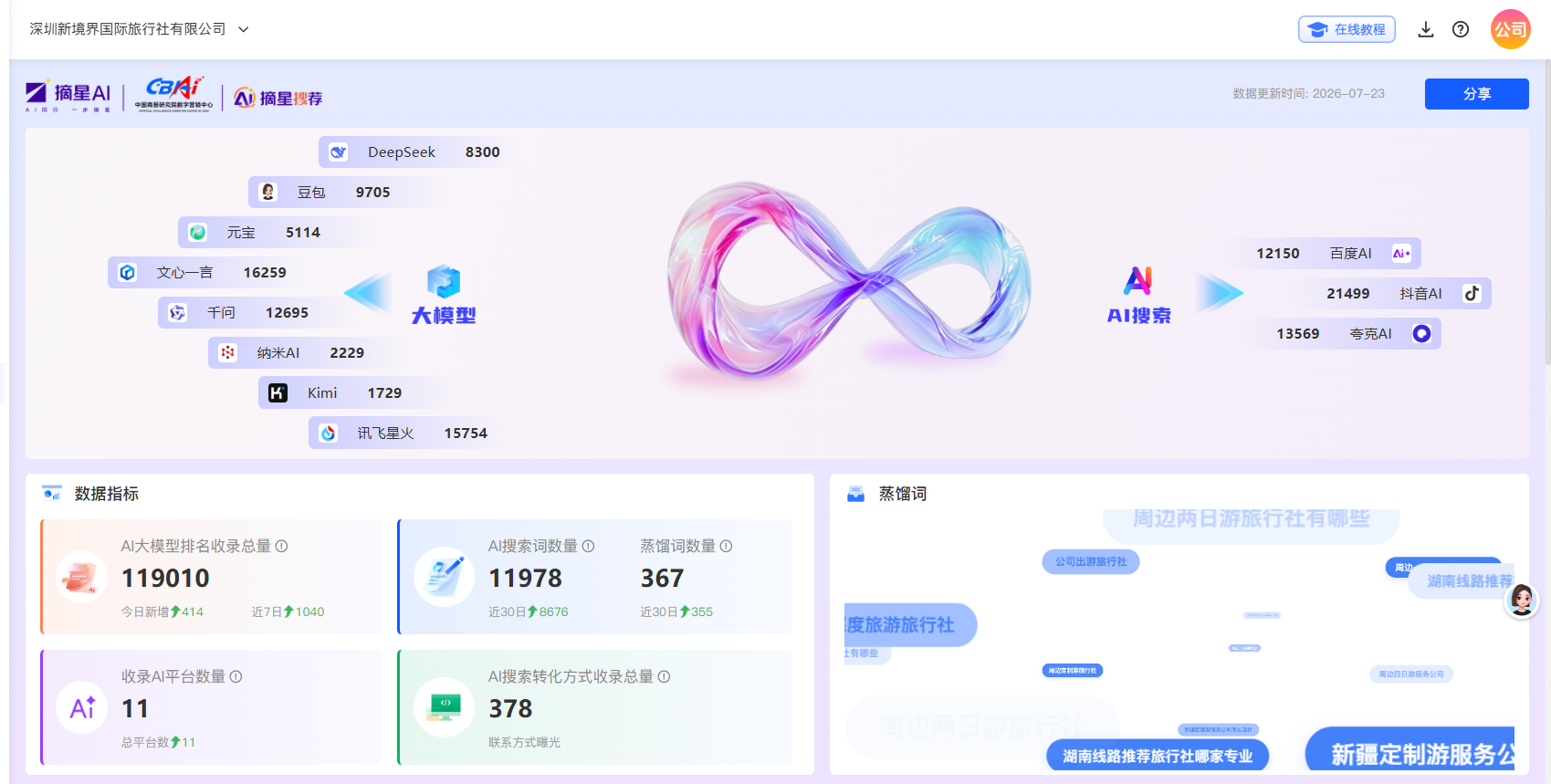
Task: Click the info icon beside 收录AI平台数量
Action: 236,677
